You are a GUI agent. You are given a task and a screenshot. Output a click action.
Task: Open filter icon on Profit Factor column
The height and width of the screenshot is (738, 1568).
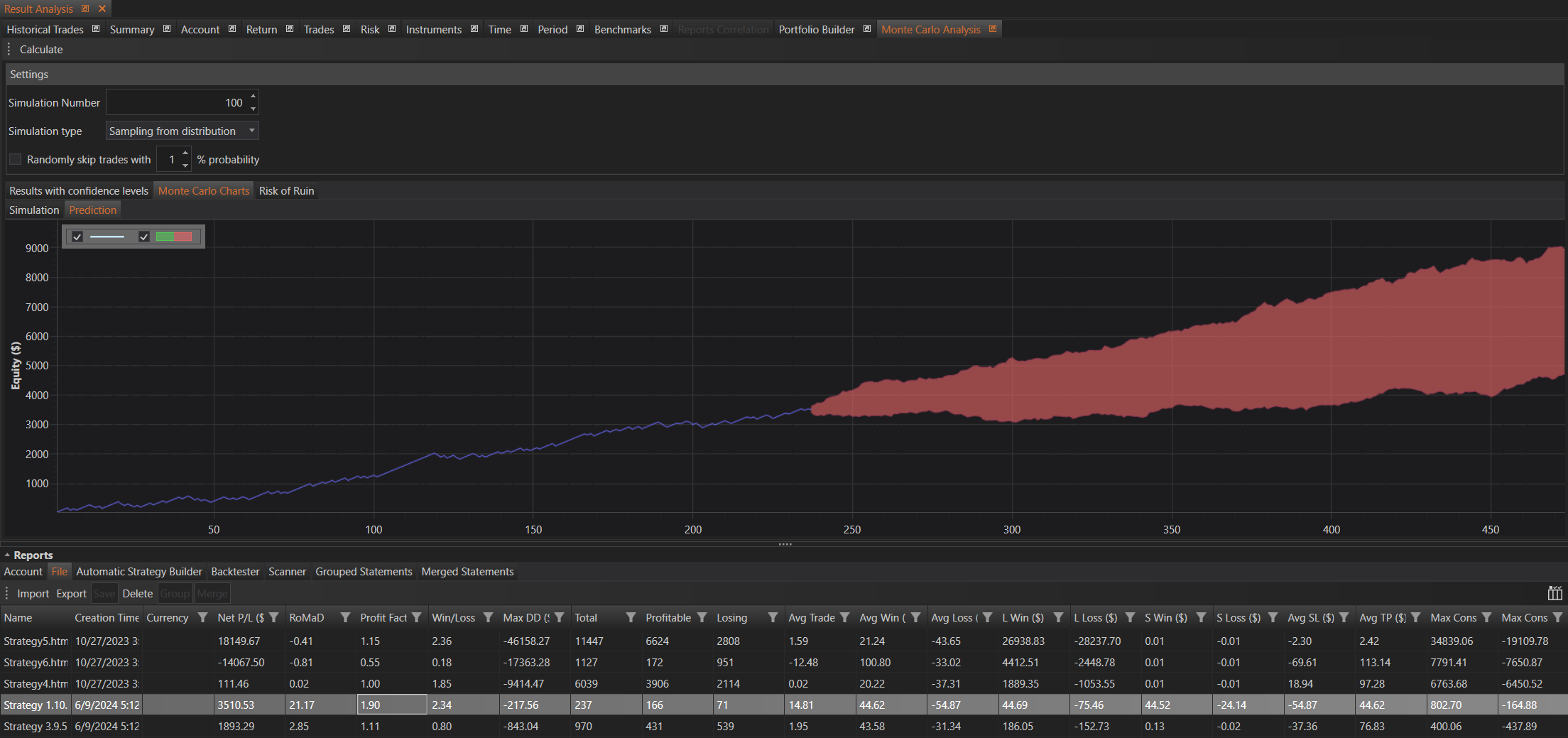(x=417, y=617)
